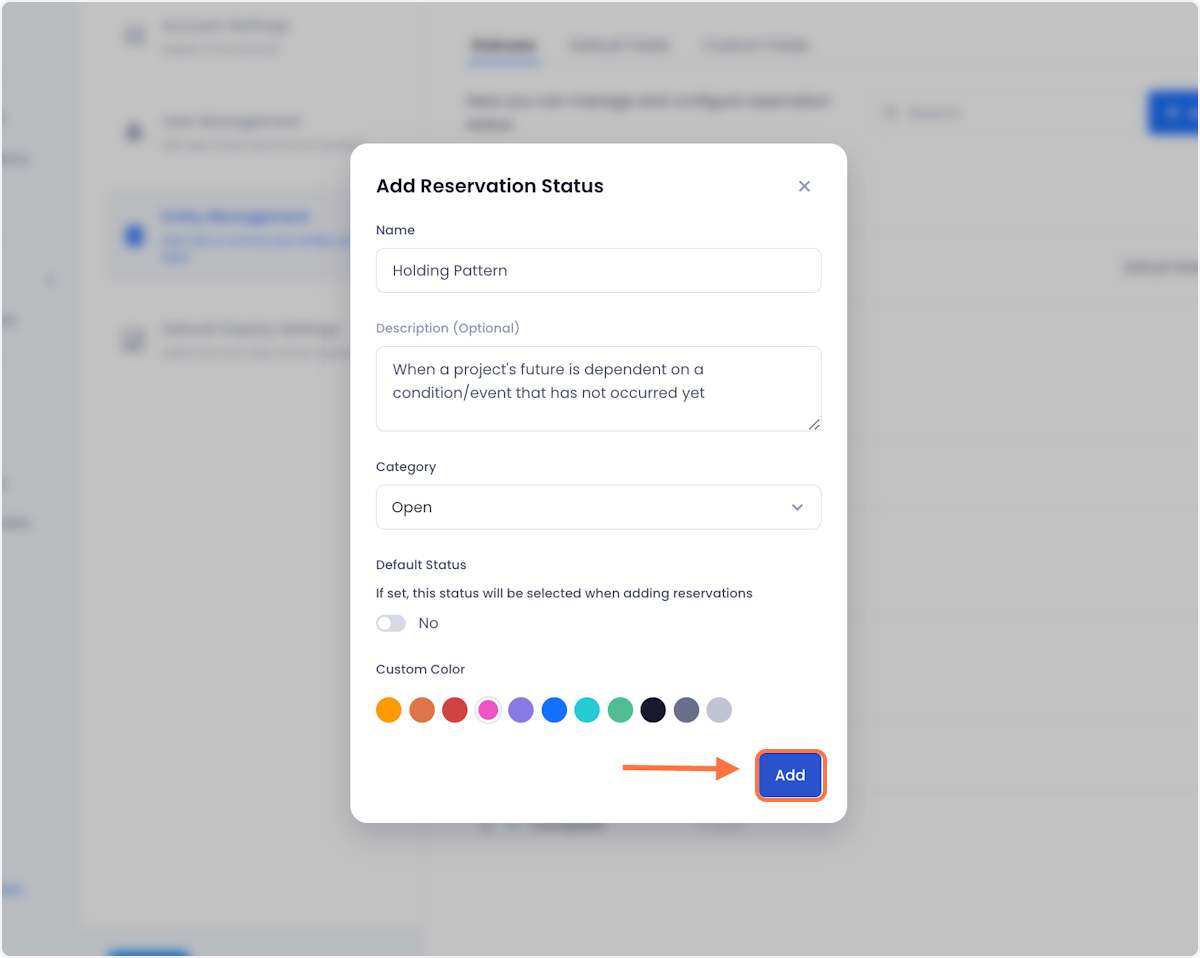The width and height of the screenshot is (1200, 958).
Task: Select the black color swatch
Action: click(653, 710)
